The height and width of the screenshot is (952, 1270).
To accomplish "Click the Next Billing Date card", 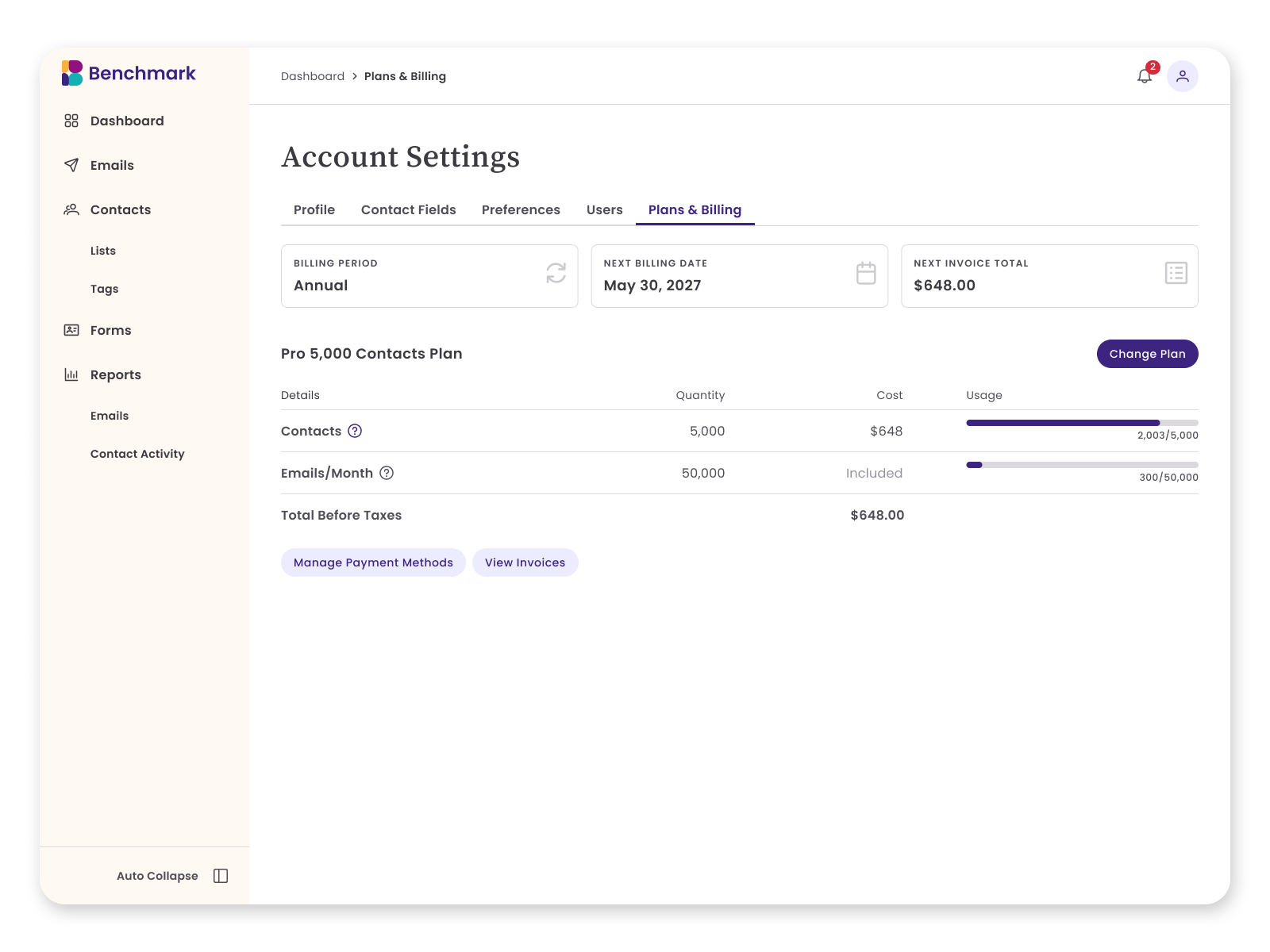I will 739,276.
